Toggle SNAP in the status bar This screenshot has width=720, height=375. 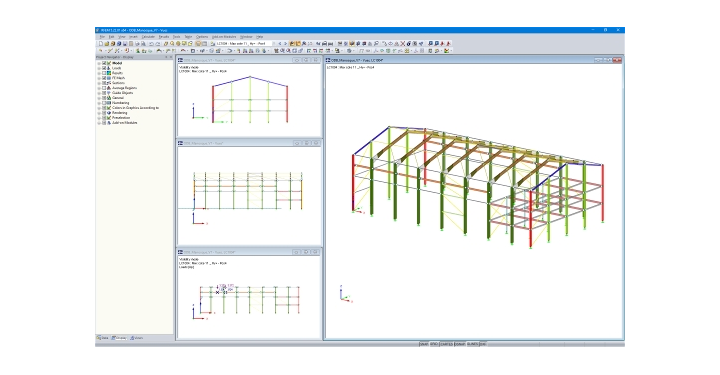(x=423, y=344)
